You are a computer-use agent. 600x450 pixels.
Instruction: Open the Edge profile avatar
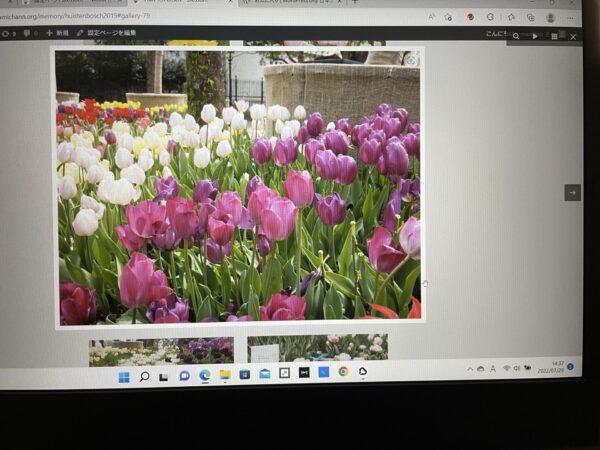pos(551,18)
